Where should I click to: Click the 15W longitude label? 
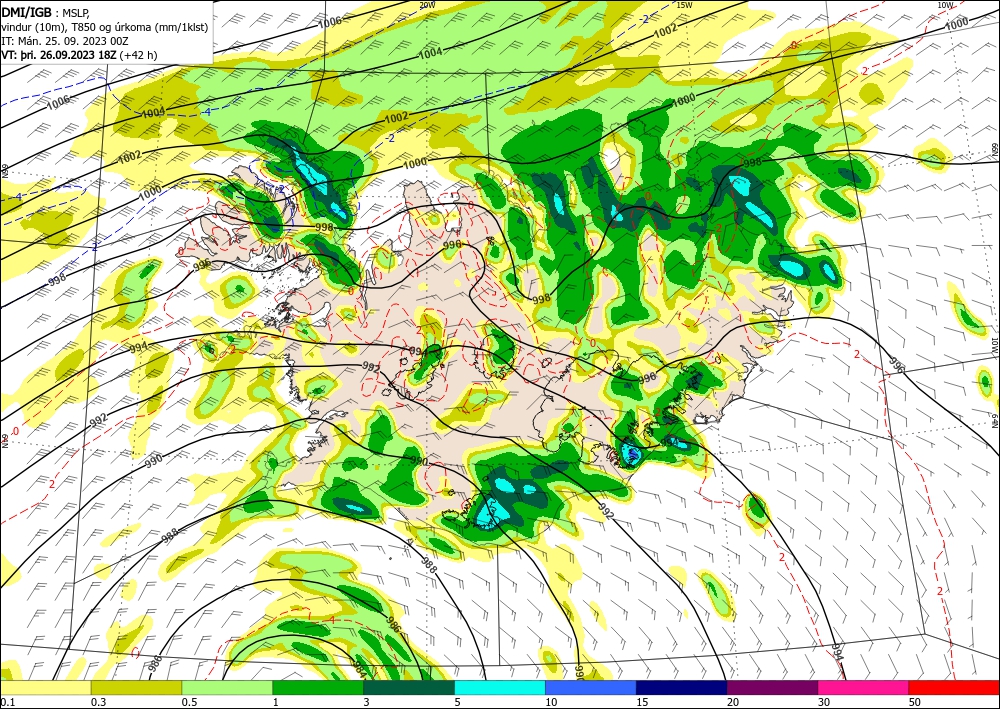pyautogui.click(x=684, y=5)
